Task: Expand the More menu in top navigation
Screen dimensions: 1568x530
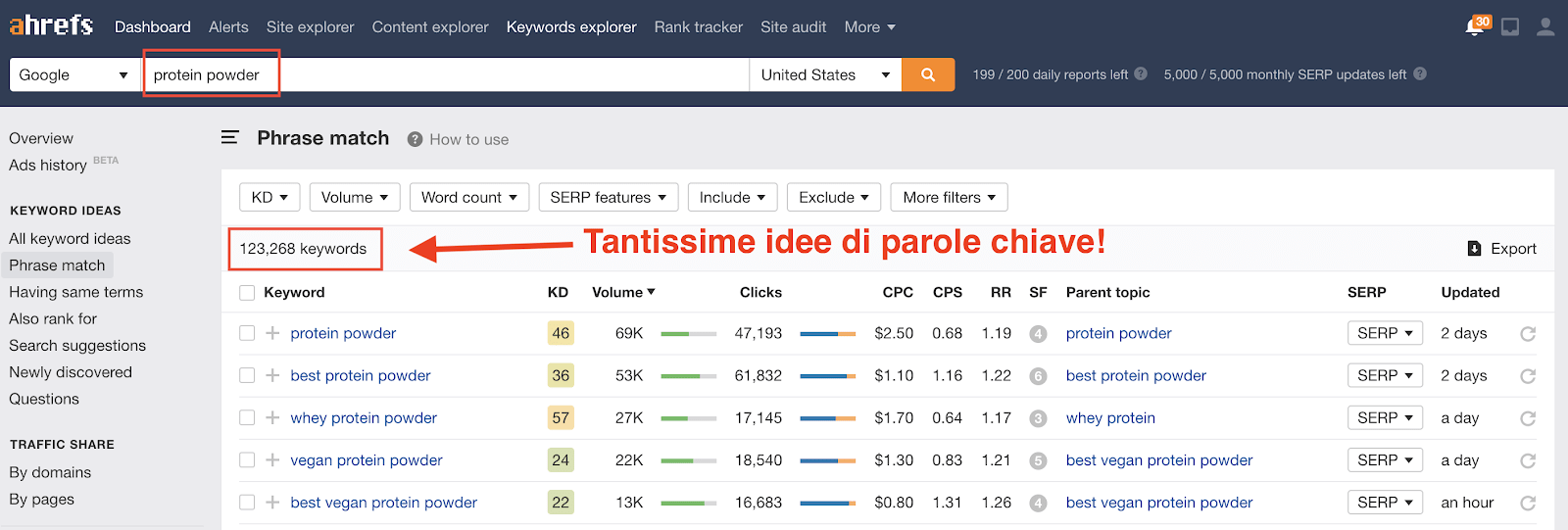Action: pos(870,27)
